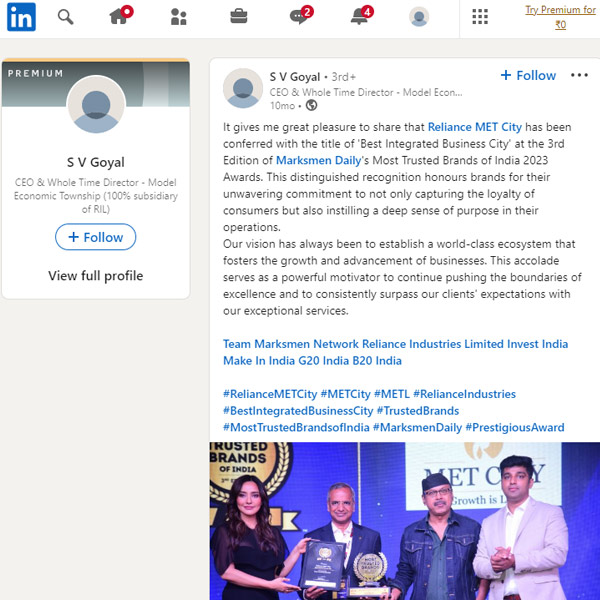The image size is (600, 600).
Task: Follow S V Goyal from sidebar card
Action: click(96, 237)
